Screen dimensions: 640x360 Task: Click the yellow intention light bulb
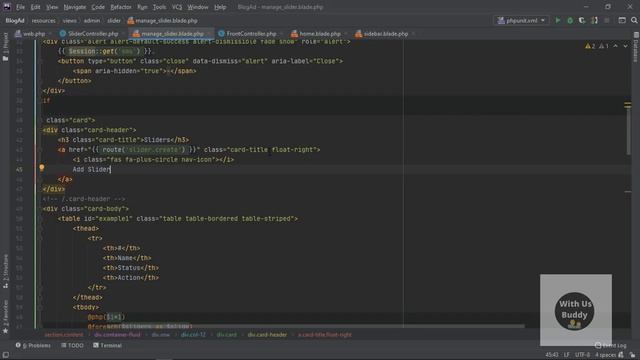point(42,168)
